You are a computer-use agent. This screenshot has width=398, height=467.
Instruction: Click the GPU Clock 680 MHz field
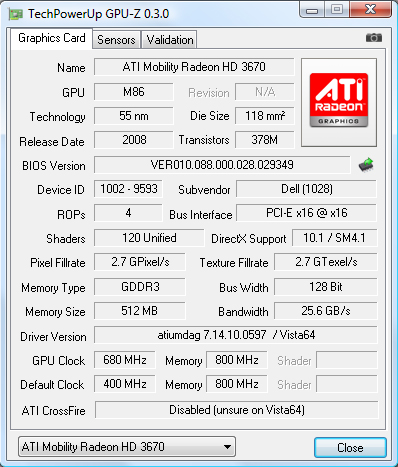125,360
